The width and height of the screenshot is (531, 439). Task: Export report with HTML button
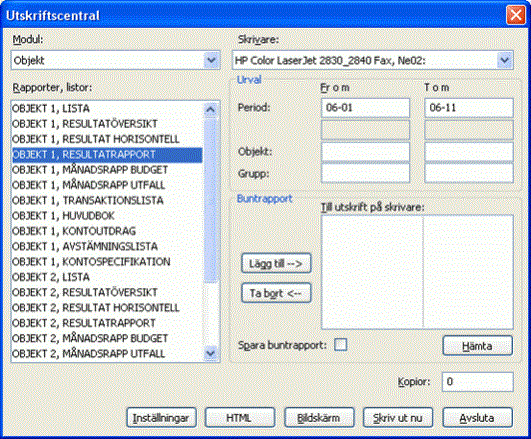tap(240, 418)
